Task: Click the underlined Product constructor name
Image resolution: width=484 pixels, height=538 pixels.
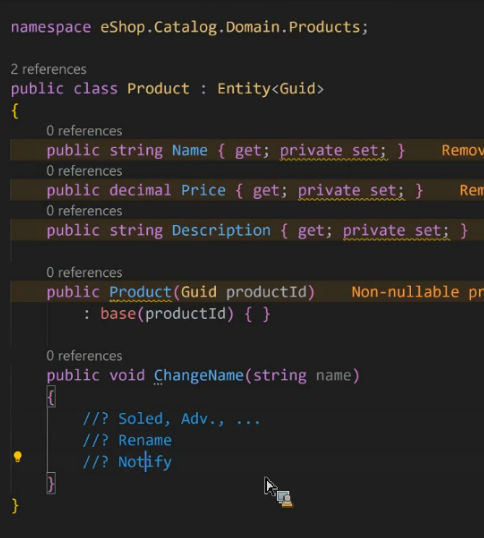Action: click(140, 292)
